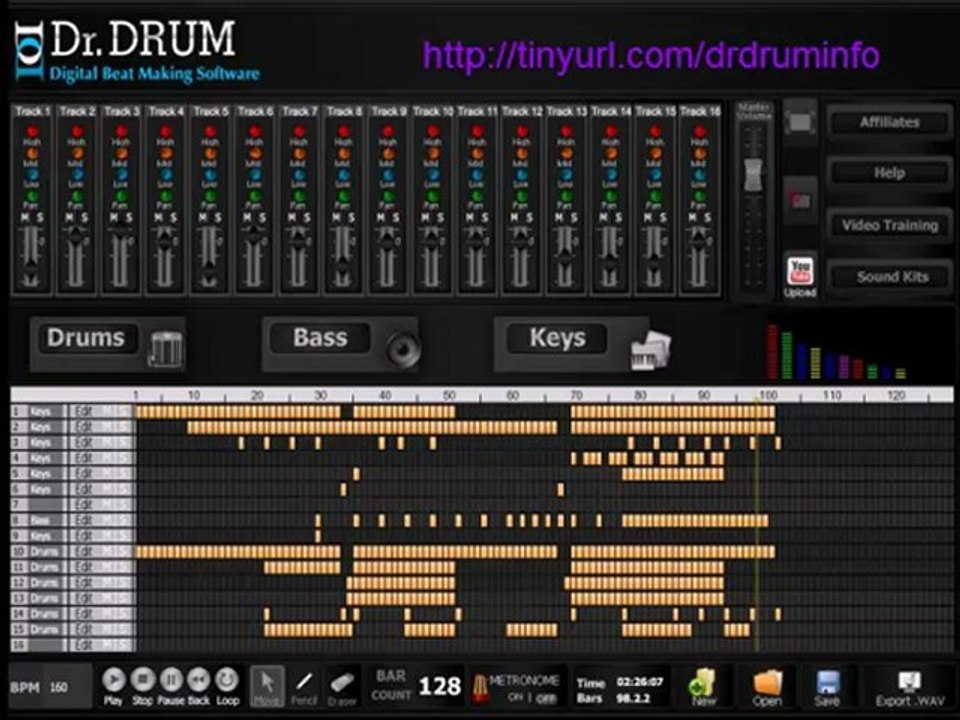Click the metronome icon
This screenshot has width=960, height=720.
point(480,687)
